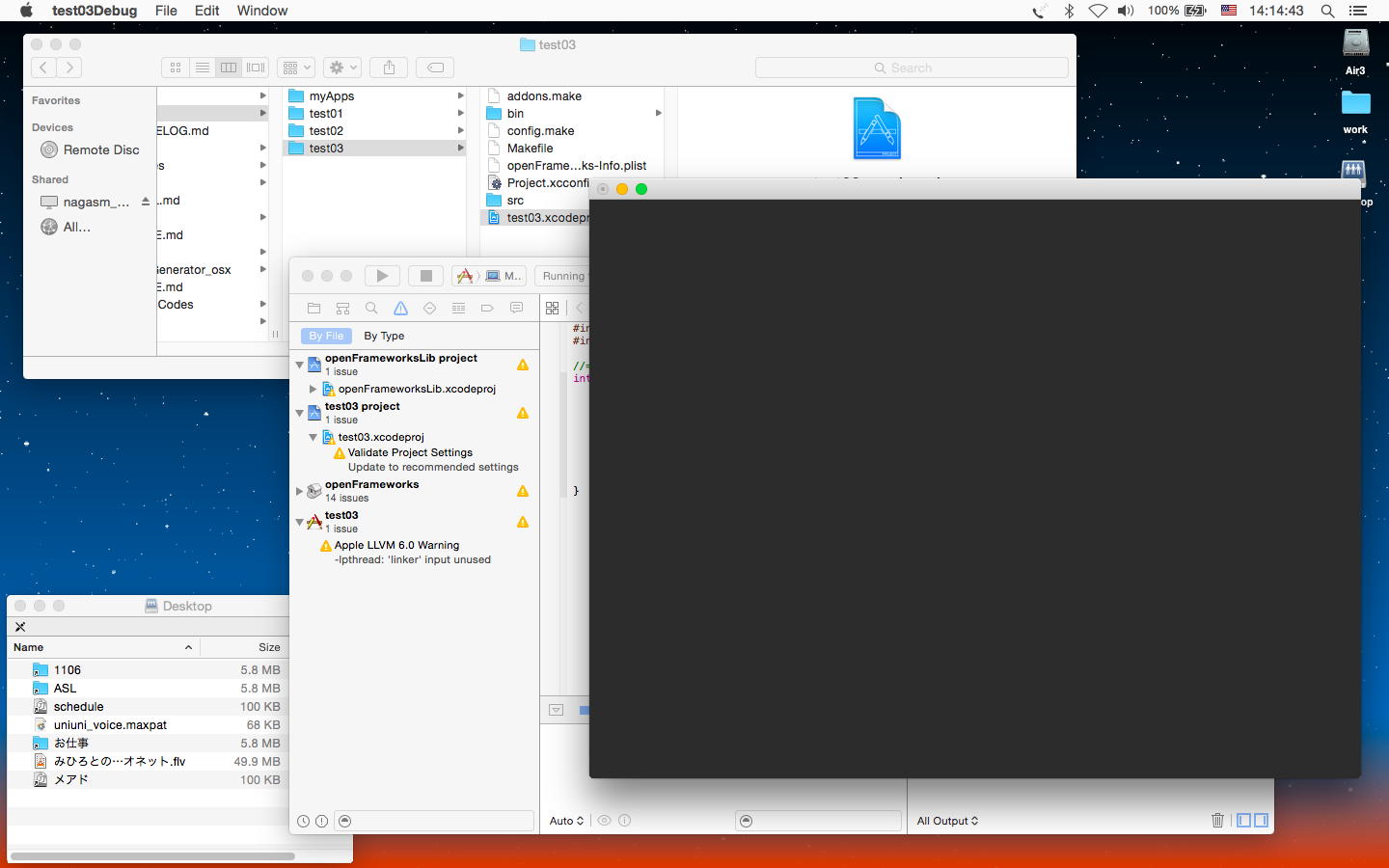Click Quick Look eye icon in debug area
This screenshot has width=1389, height=868.
point(604,821)
